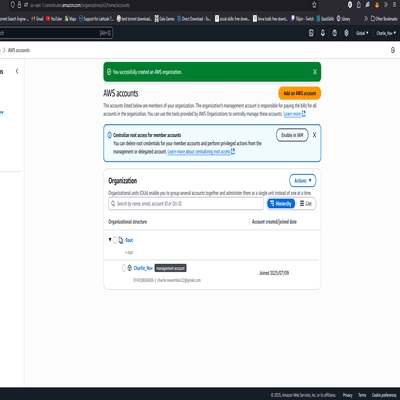Click Enable in IAM button

(x=292, y=135)
